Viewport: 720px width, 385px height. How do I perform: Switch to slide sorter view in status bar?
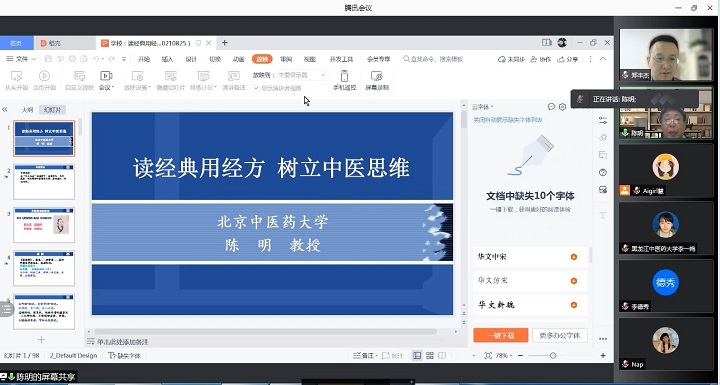pyautogui.click(x=430, y=356)
